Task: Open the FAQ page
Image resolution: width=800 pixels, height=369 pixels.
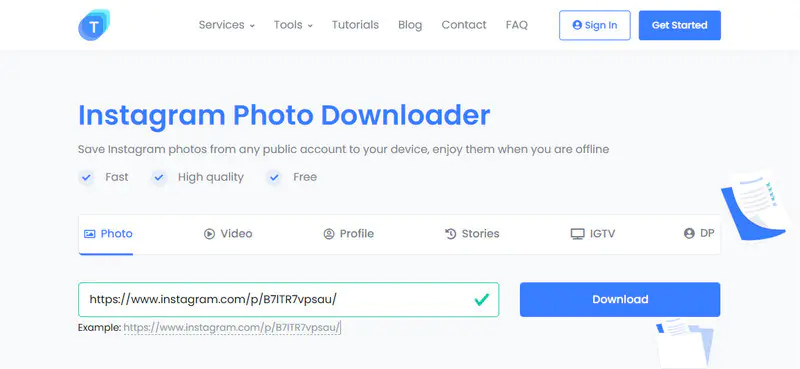Action: [x=517, y=25]
